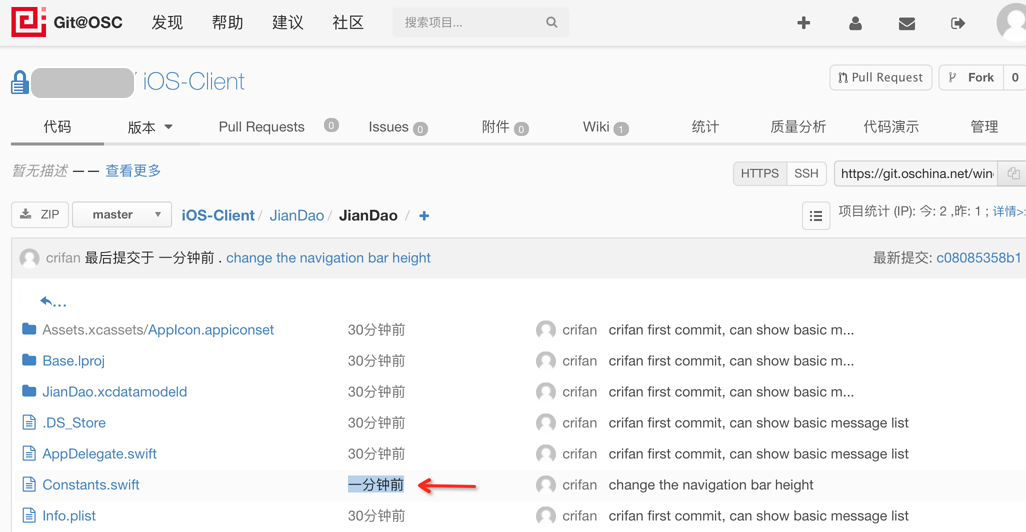Click the private lock icon by project name

pos(20,82)
